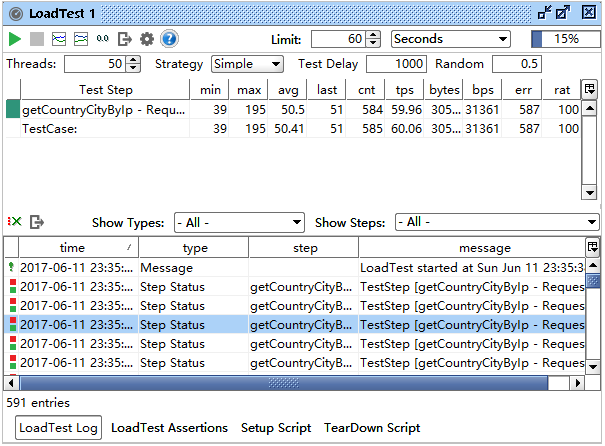605x446 pixels.
Task: Sort statistics by tps column header
Action: click(404, 90)
